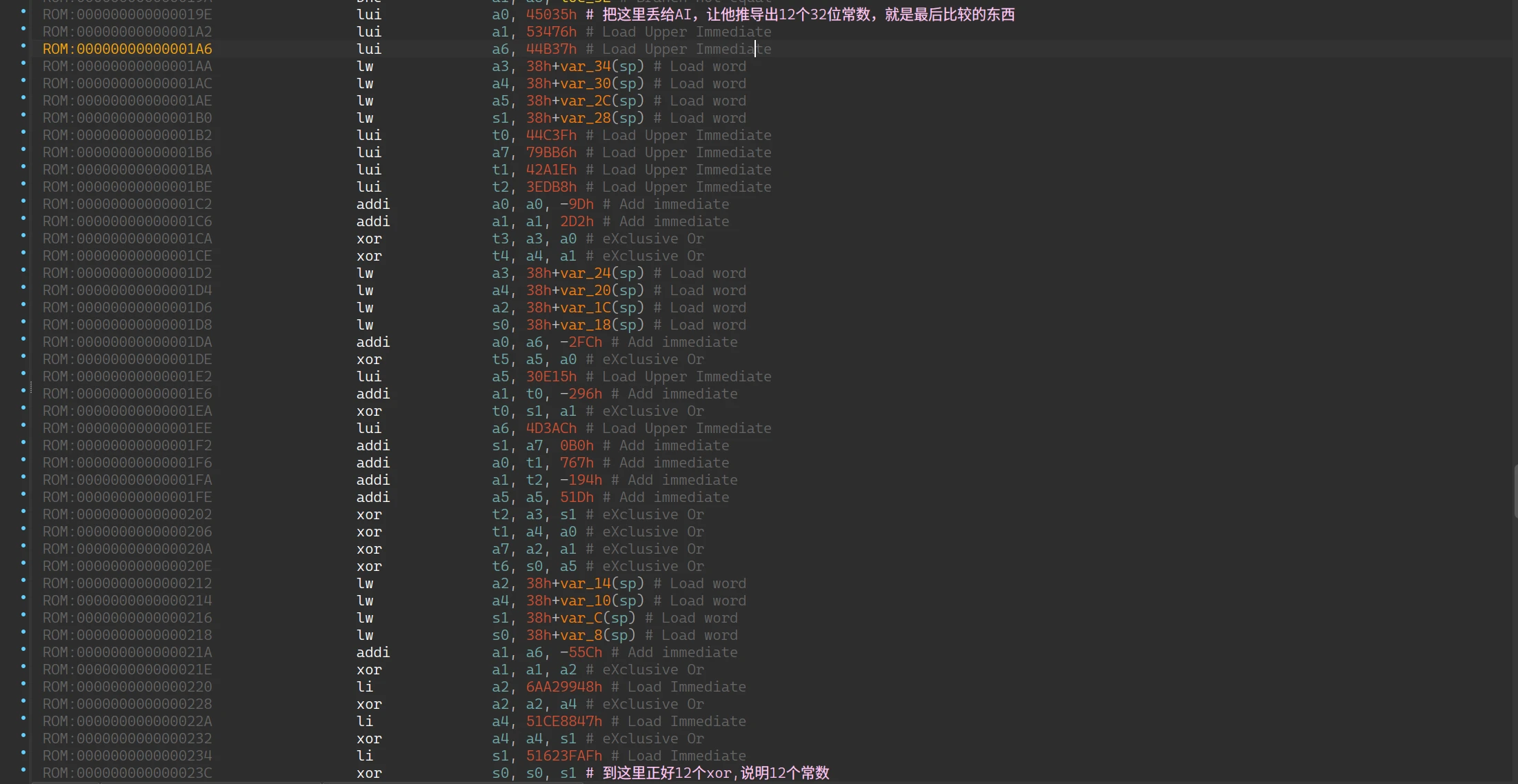Click the var_34 stack variable operand
The height and width of the screenshot is (784, 1518).
click(586, 66)
